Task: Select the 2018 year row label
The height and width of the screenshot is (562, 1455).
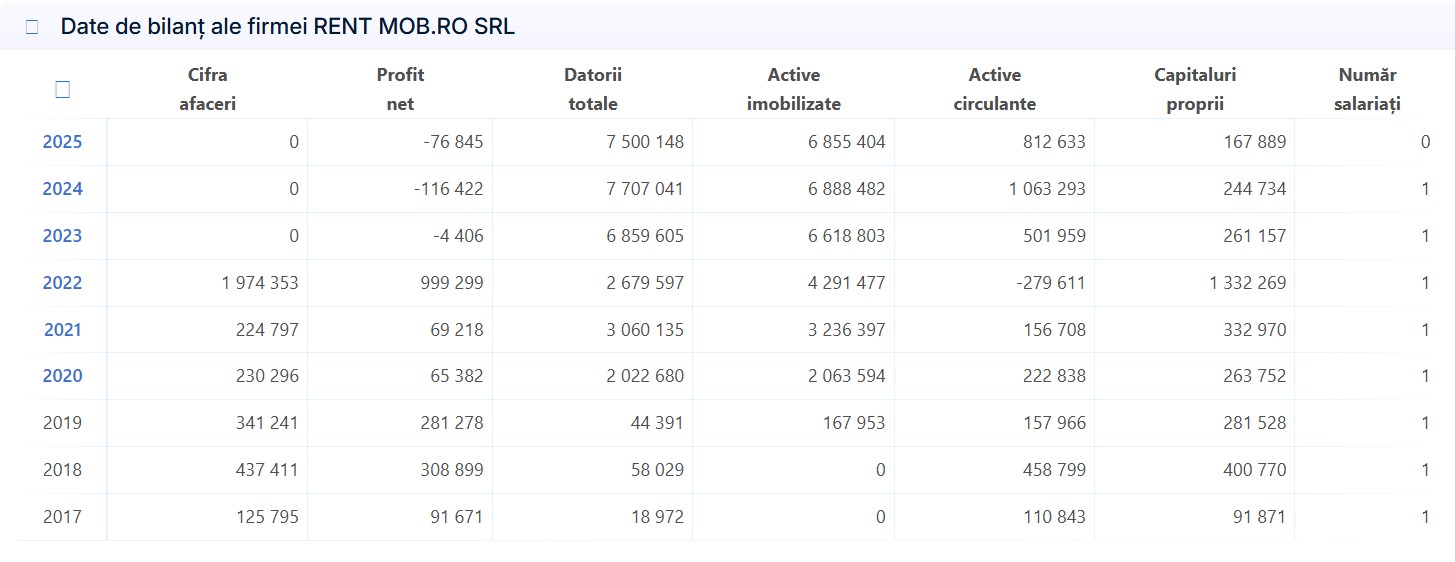Action: [62, 470]
